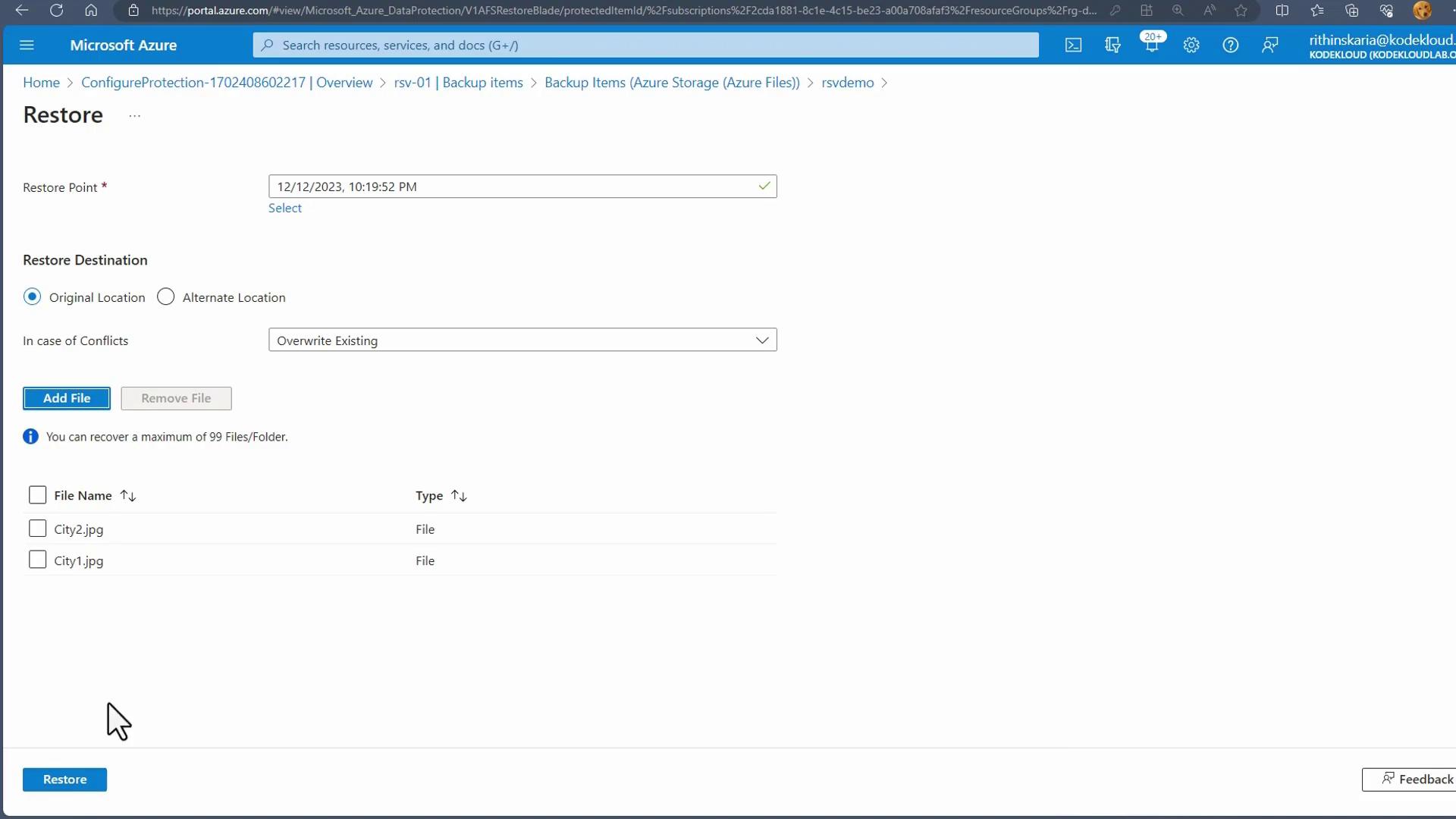Sort table by Type arrows

point(459,496)
